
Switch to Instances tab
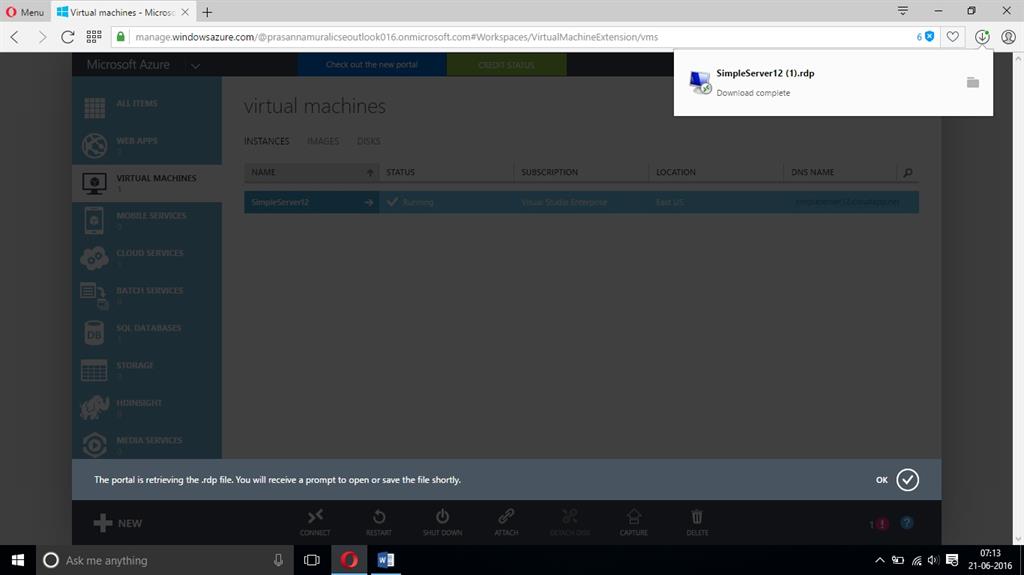[266, 141]
